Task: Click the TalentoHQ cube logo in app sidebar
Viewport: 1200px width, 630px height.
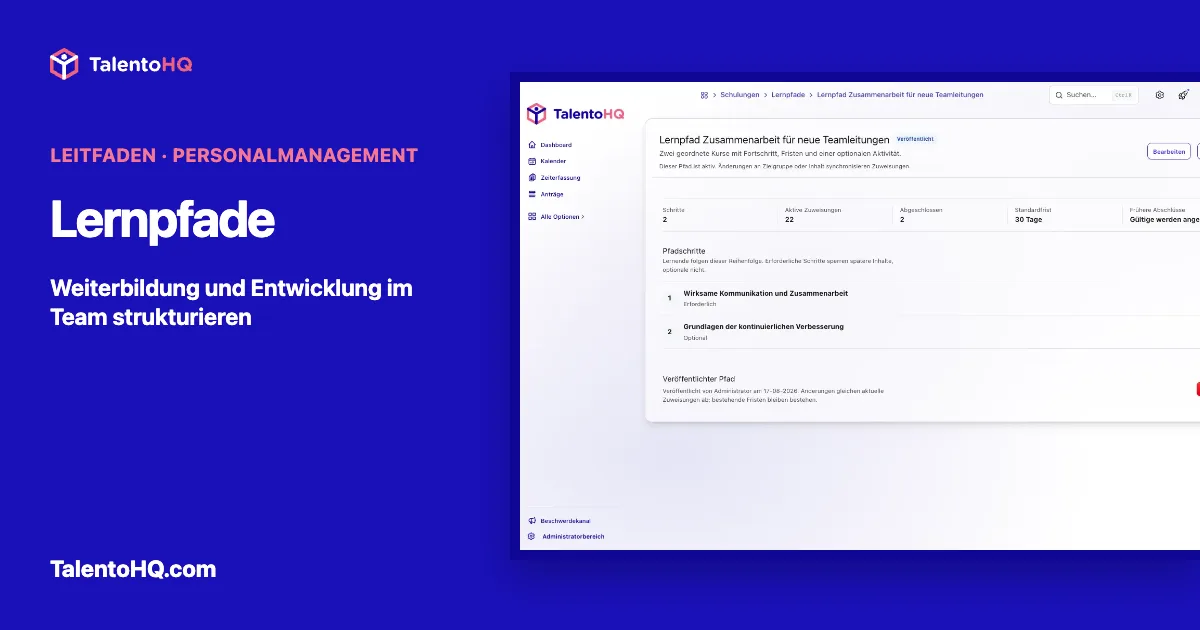Action: point(537,114)
